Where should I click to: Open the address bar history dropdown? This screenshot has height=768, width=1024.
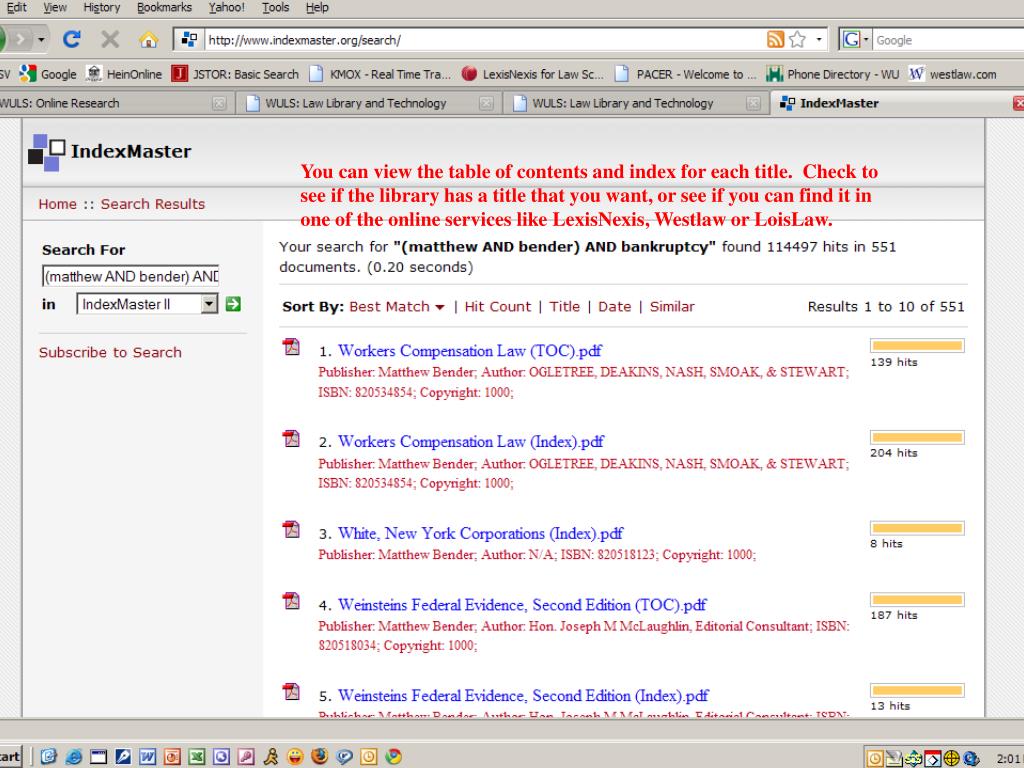tap(818, 39)
